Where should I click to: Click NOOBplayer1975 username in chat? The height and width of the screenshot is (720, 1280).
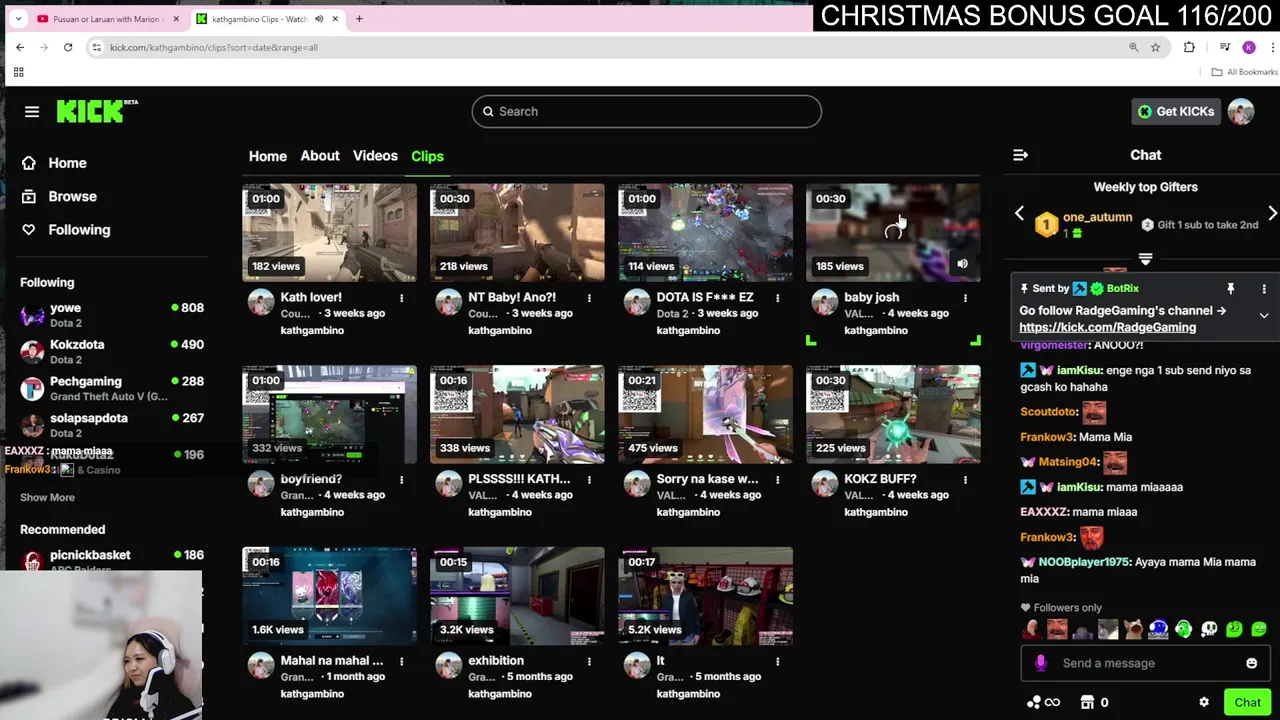[1084, 562]
